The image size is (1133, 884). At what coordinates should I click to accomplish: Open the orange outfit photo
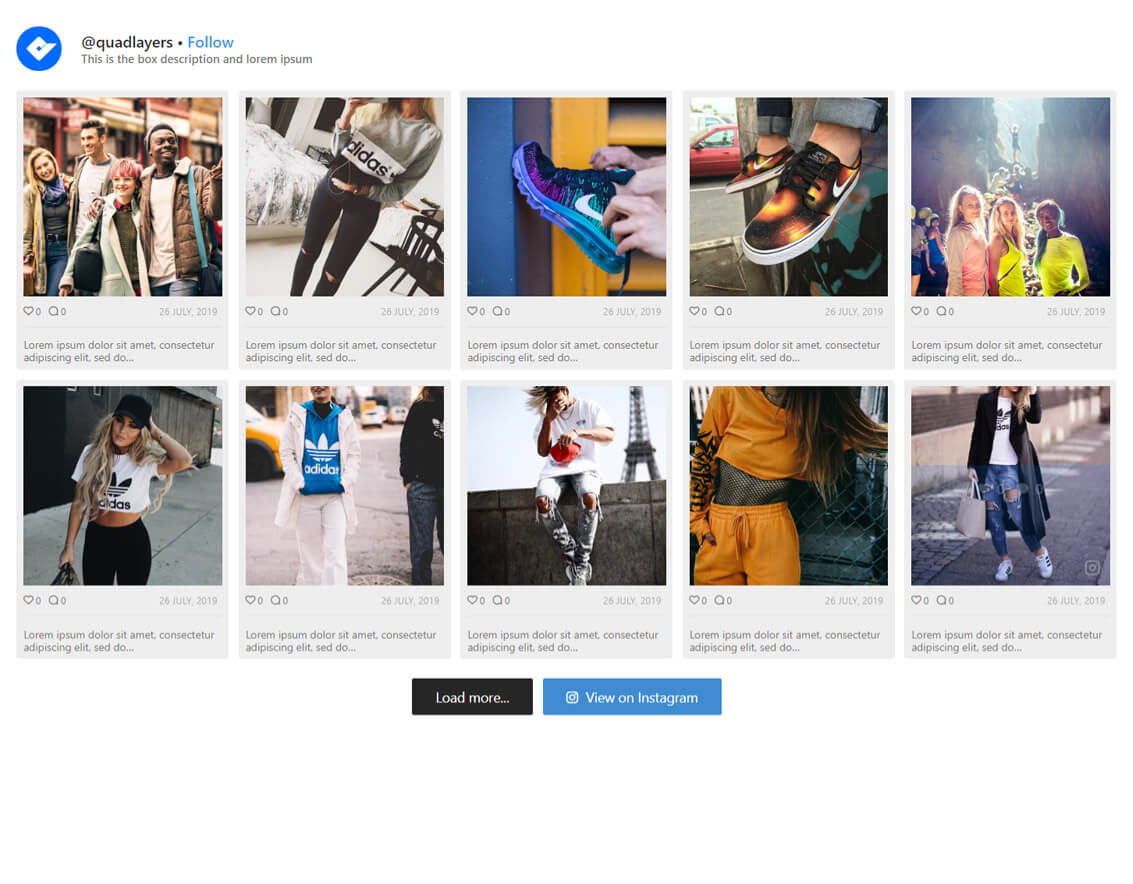pos(788,486)
